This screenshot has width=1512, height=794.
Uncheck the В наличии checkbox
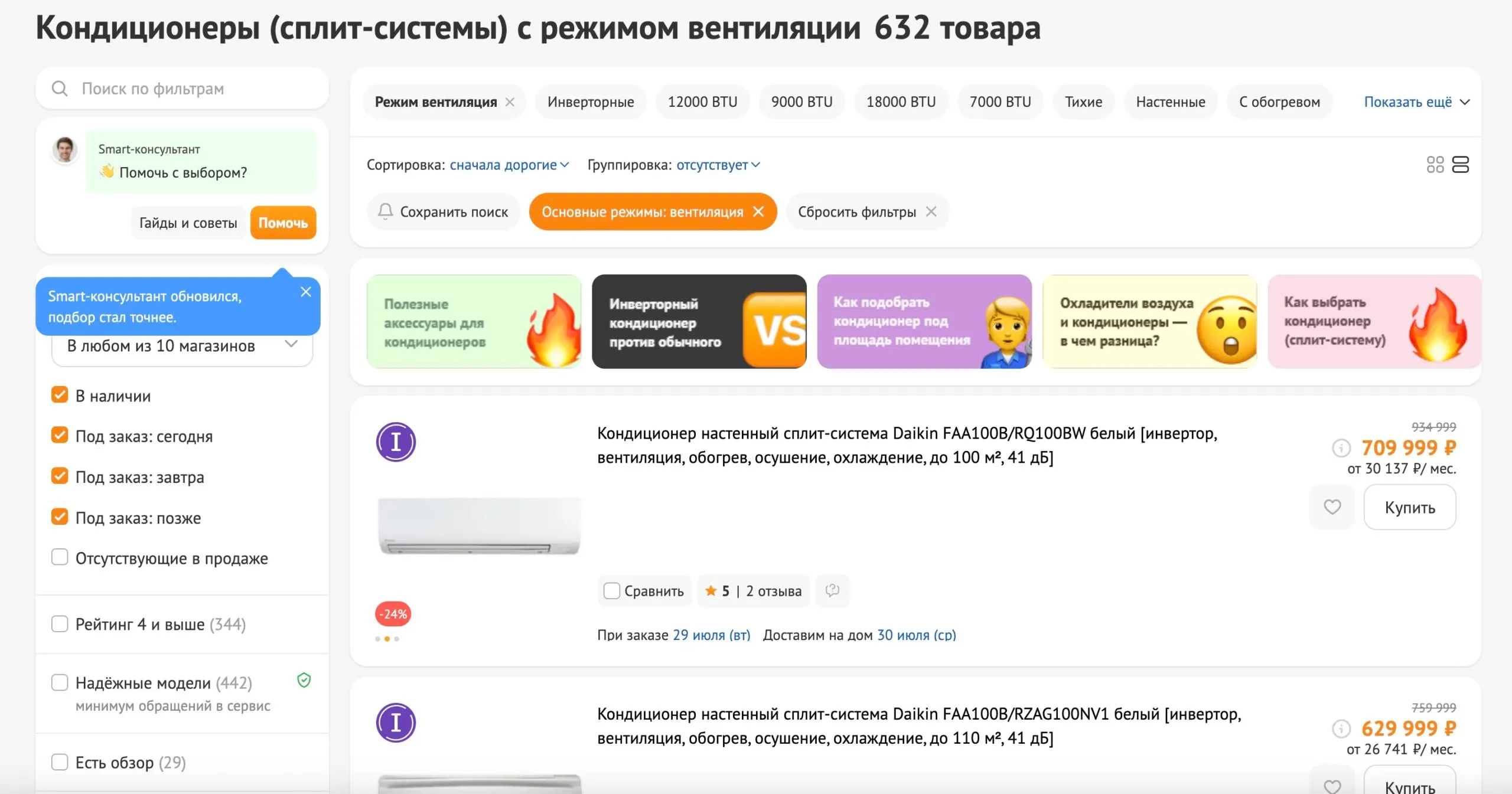(60, 395)
